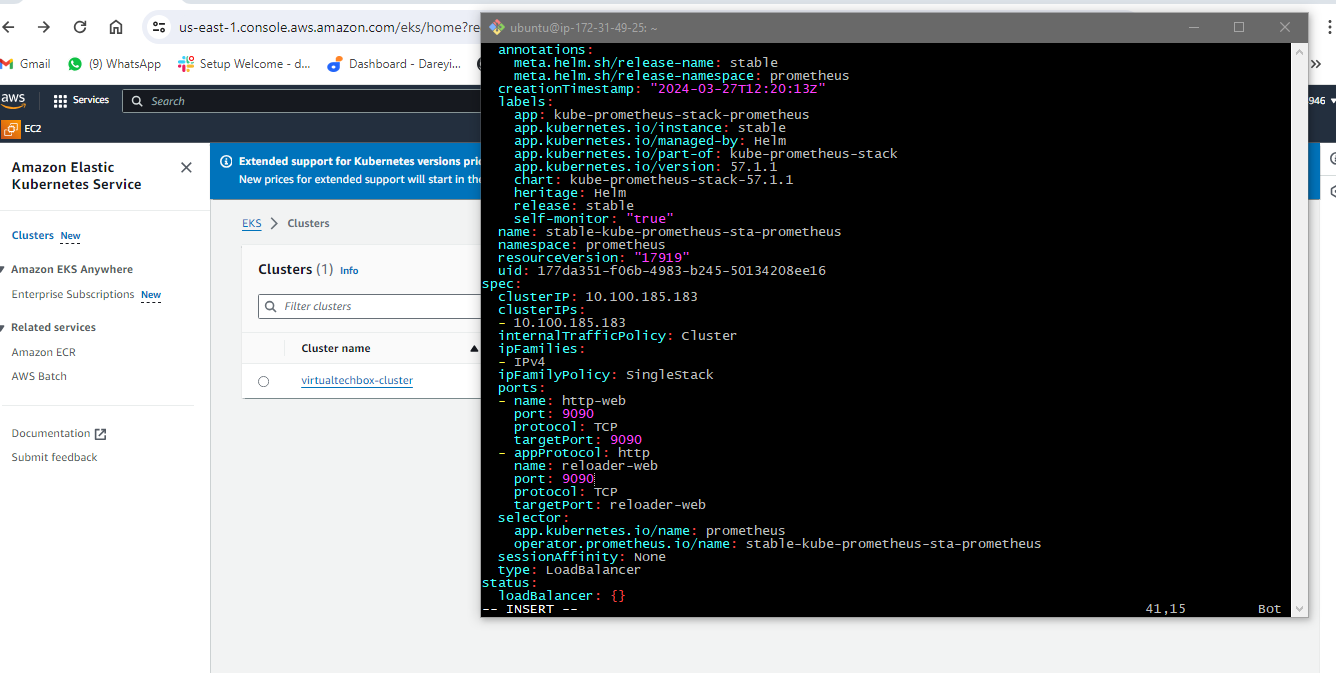The height and width of the screenshot is (673, 1336).
Task: Collapse the Amazon EKS Anywhere section
Action: (4, 270)
